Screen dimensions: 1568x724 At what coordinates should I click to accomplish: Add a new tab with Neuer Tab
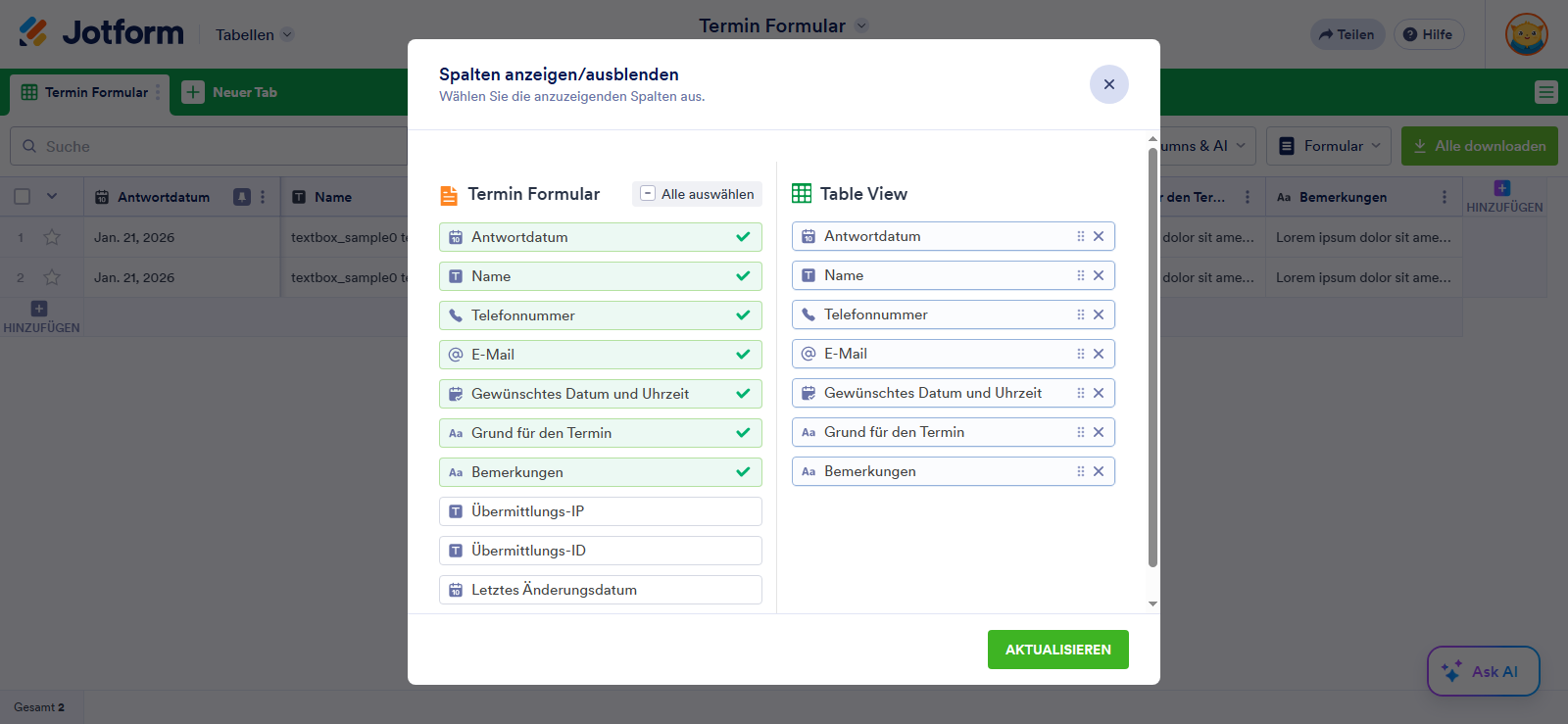click(231, 92)
